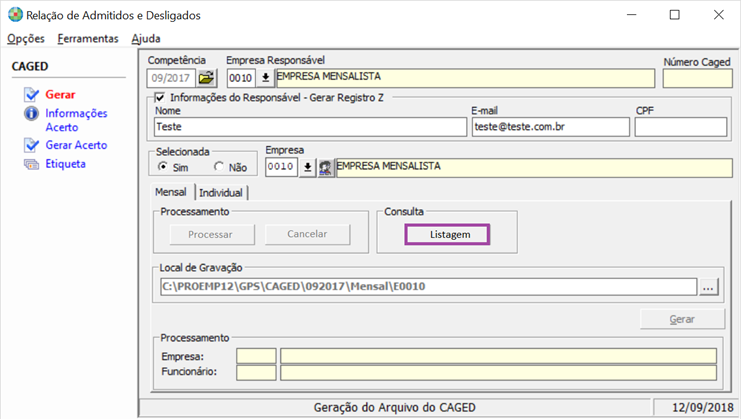This screenshot has width=741, height=419.
Task: Click the Processamento Empresa code box
Action: click(x=256, y=356)
